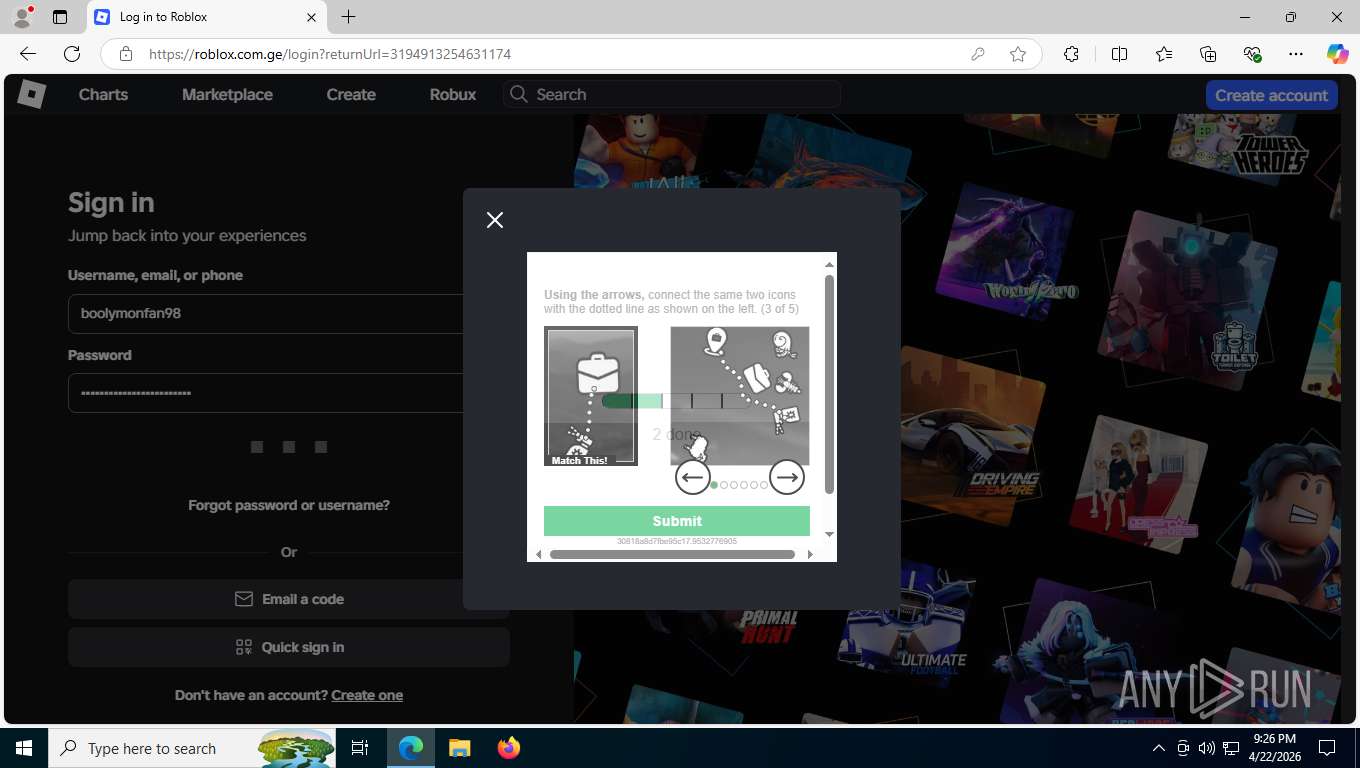Click the address bar URL
Viewport: 1360px width, 768px height.
(x=330, y=54)
